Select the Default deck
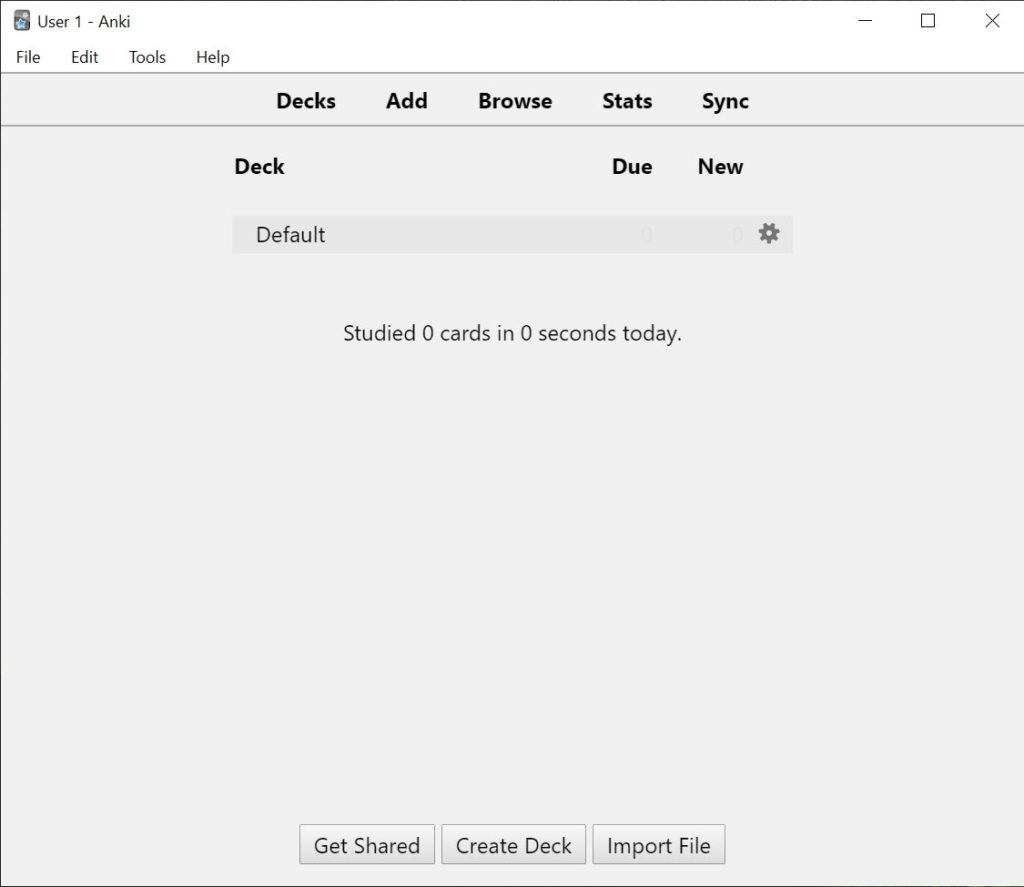This screenshot has width=1024, height=887. click(x=291, y=234)
